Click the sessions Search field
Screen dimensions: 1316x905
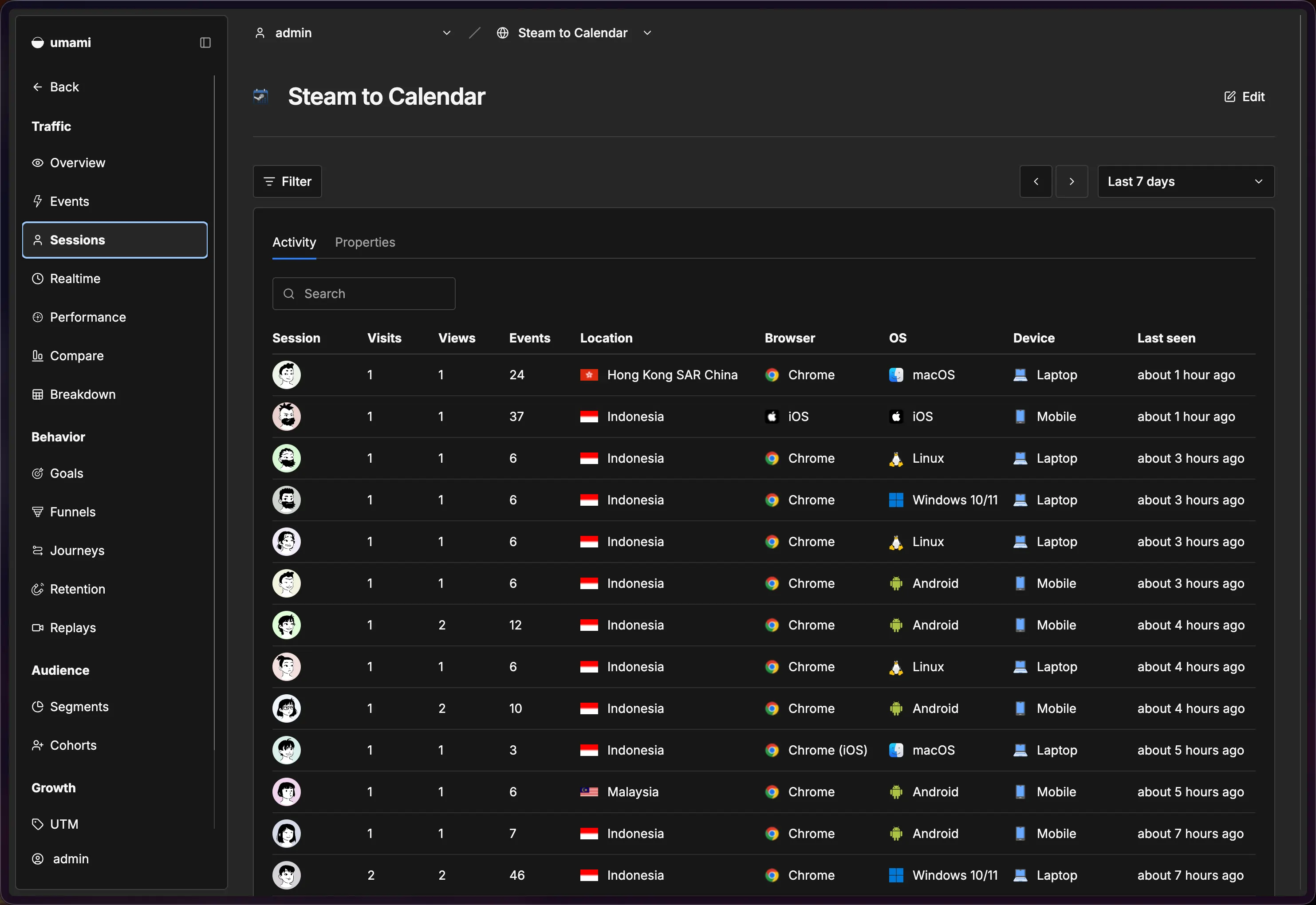pos(364,294)
